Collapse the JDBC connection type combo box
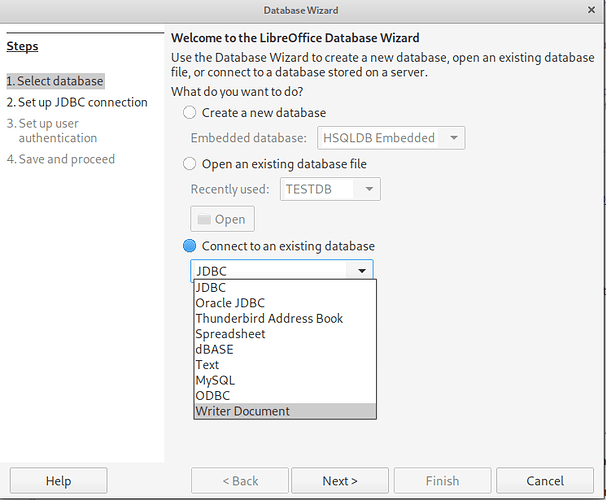 click(282, 270)
